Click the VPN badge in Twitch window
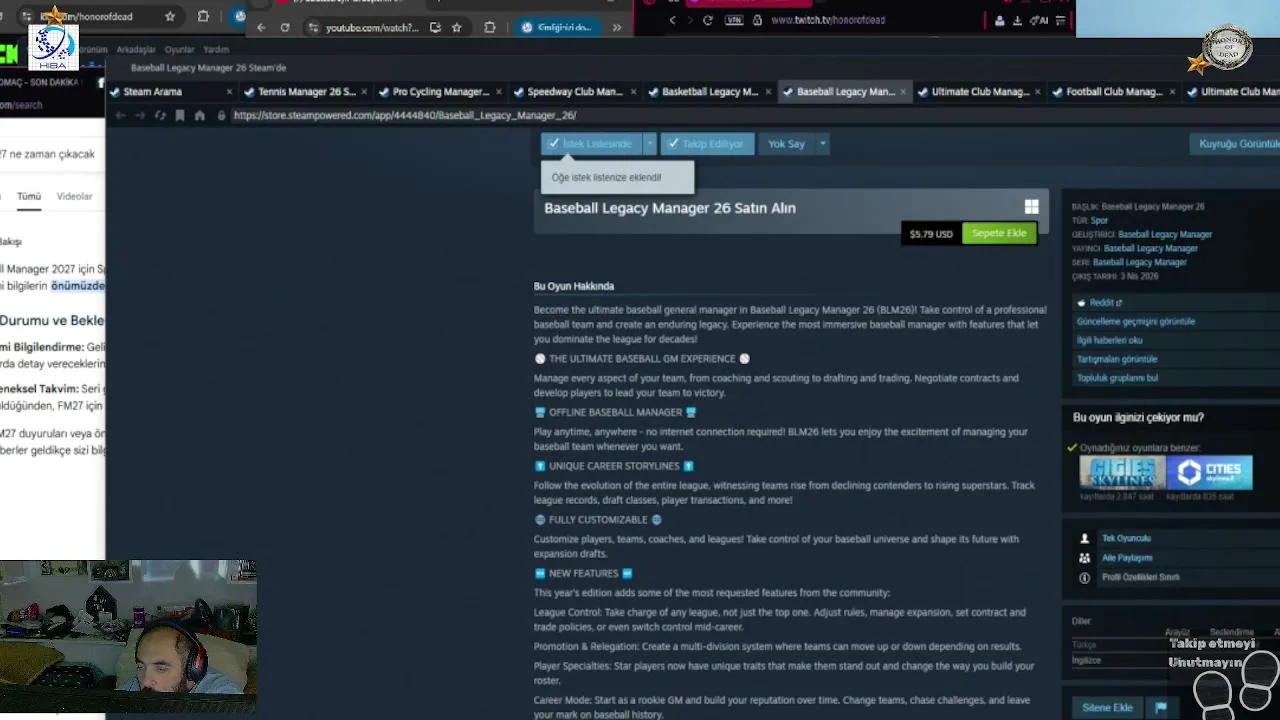This screenshot has width=1280, height=720. point(736,20)
